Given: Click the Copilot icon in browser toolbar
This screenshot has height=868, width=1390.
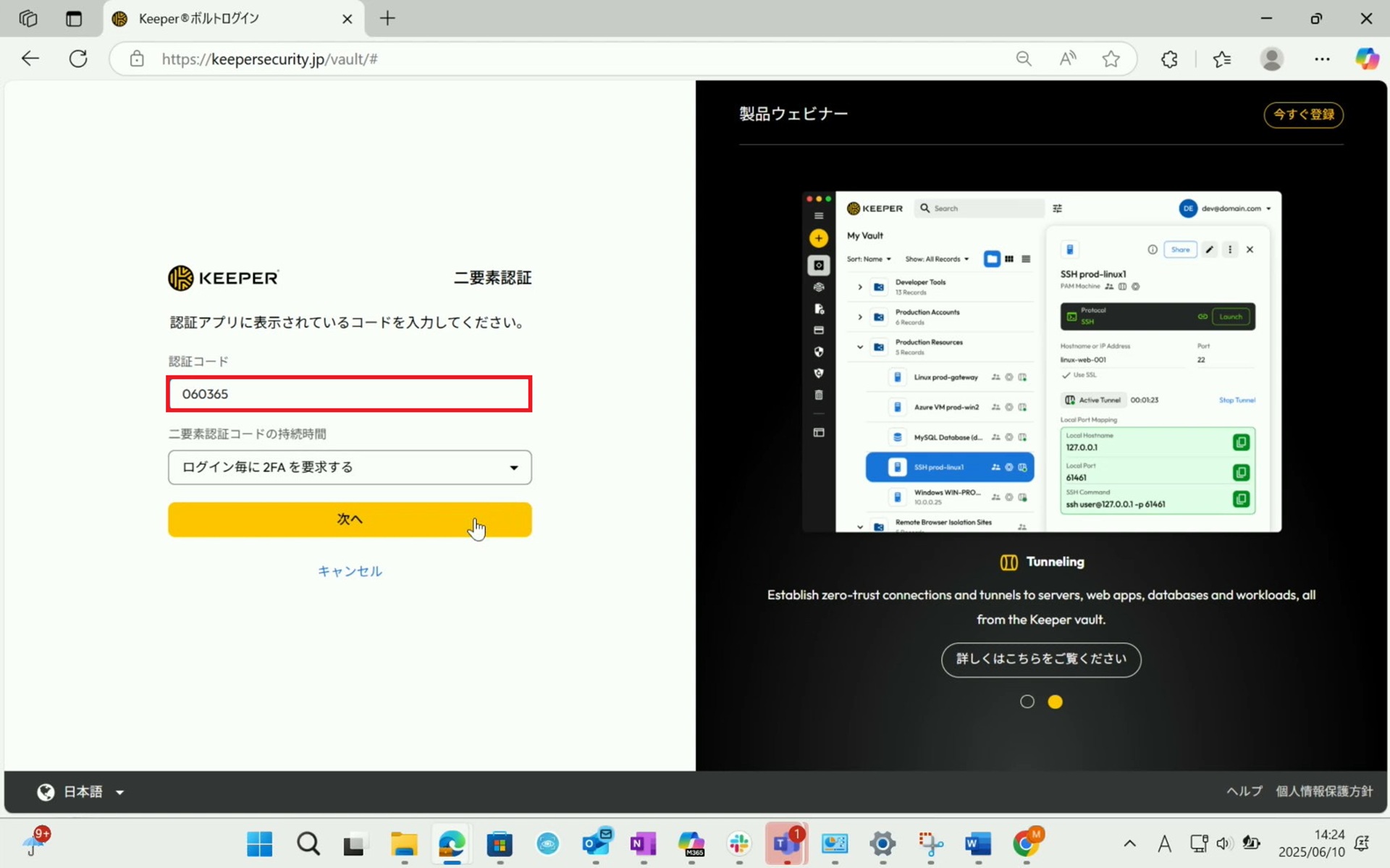Looking at the screenshot, I should point(1366,59).
